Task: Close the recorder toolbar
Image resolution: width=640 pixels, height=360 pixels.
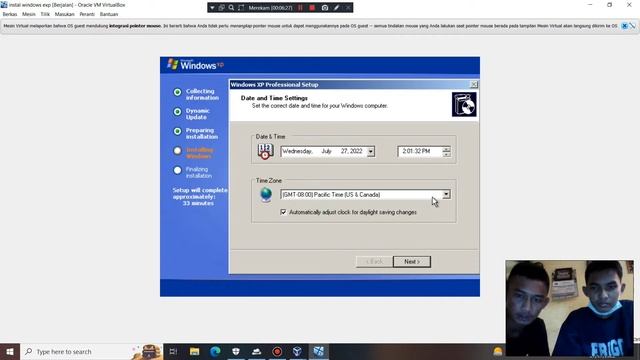Action: (x=348, y=8)
